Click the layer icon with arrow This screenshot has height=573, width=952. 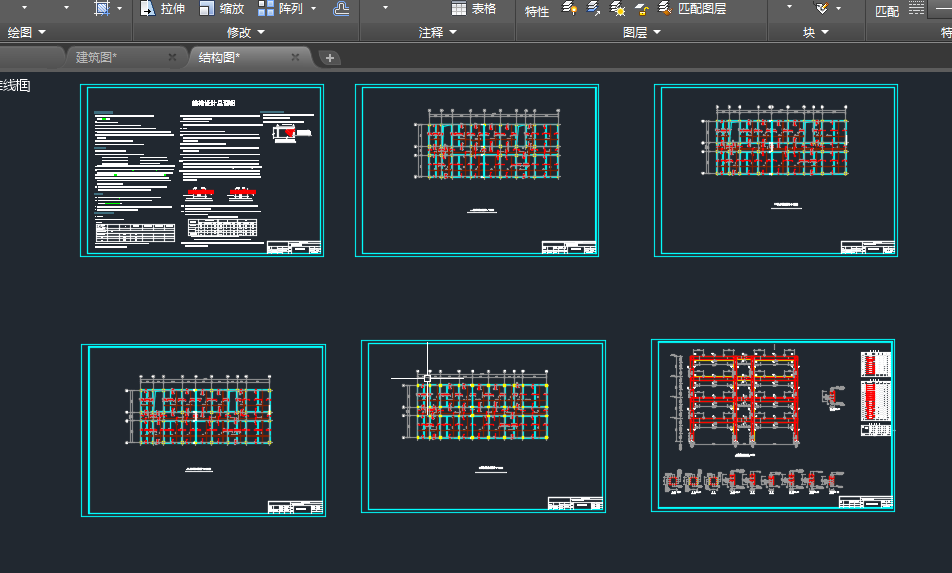pyautogui.click(x=593, y=9)
